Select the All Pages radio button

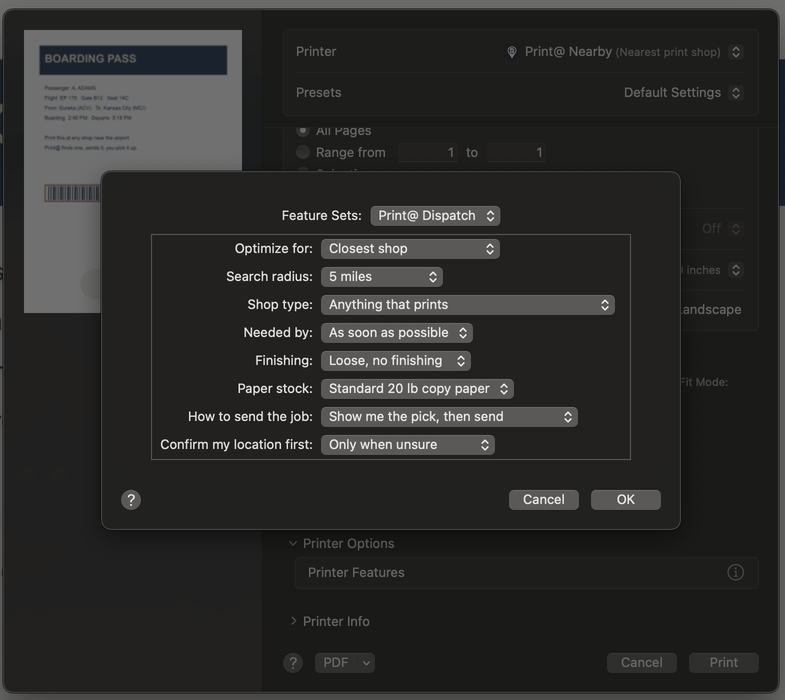point(302,131)
